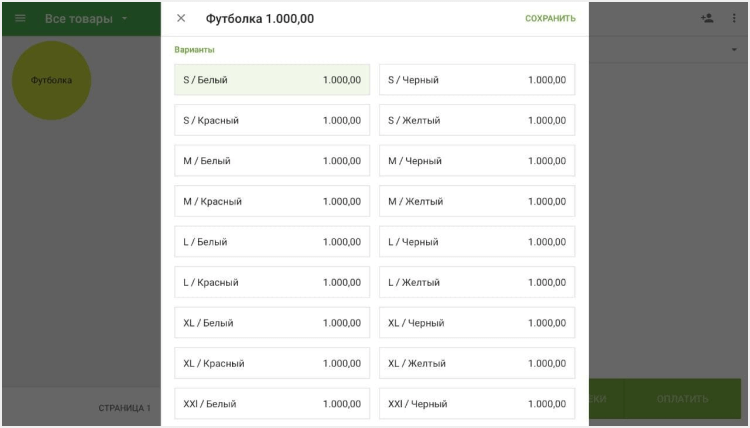Select the XL / Черный variant
The width and height of the screenshot is (750, 428).
point(477,323)
